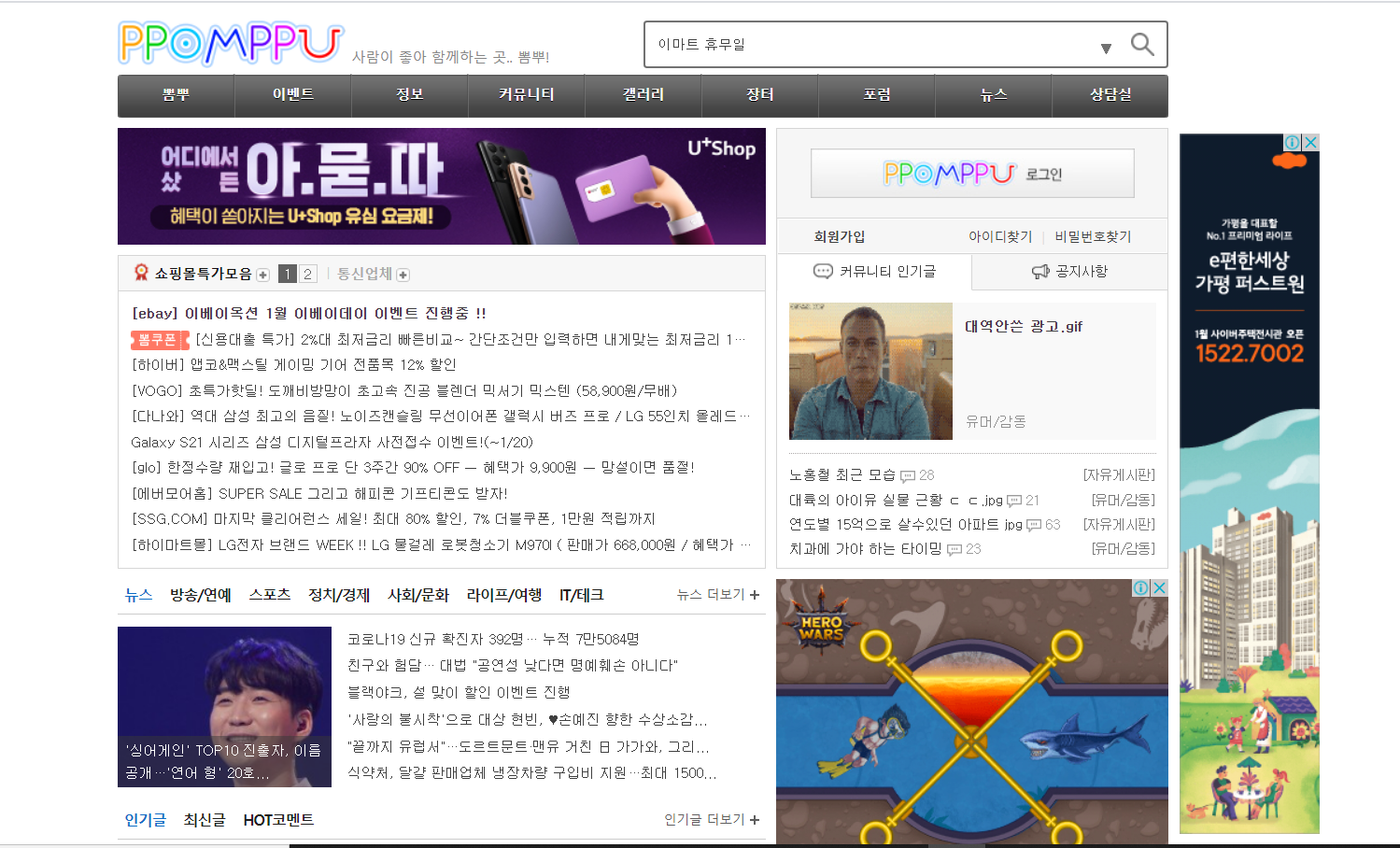
Task: Open the 상담실 menu
Action: click(x=1110, y=95)
